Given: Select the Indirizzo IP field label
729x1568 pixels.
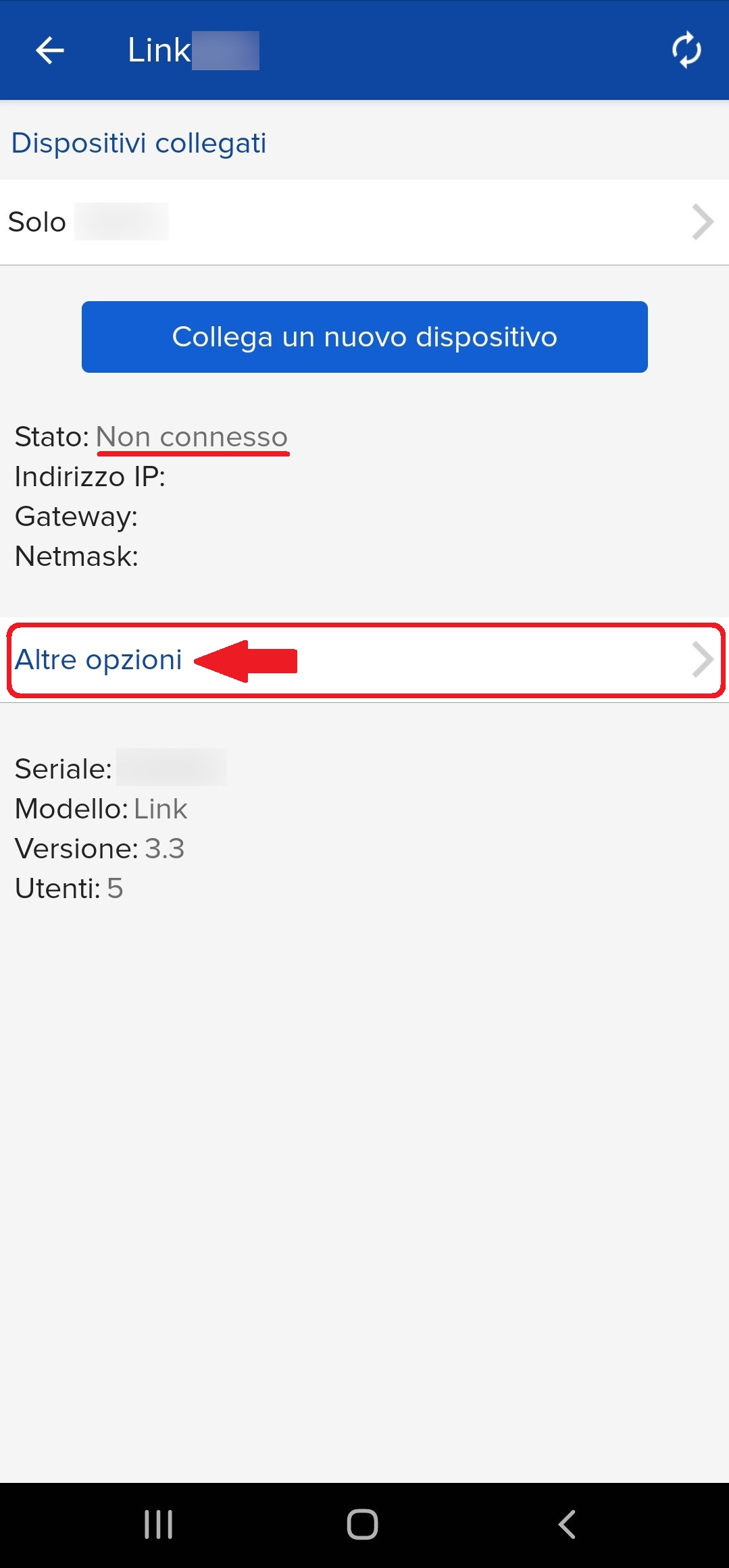Looking at the screenshot, I should (90, 477).
